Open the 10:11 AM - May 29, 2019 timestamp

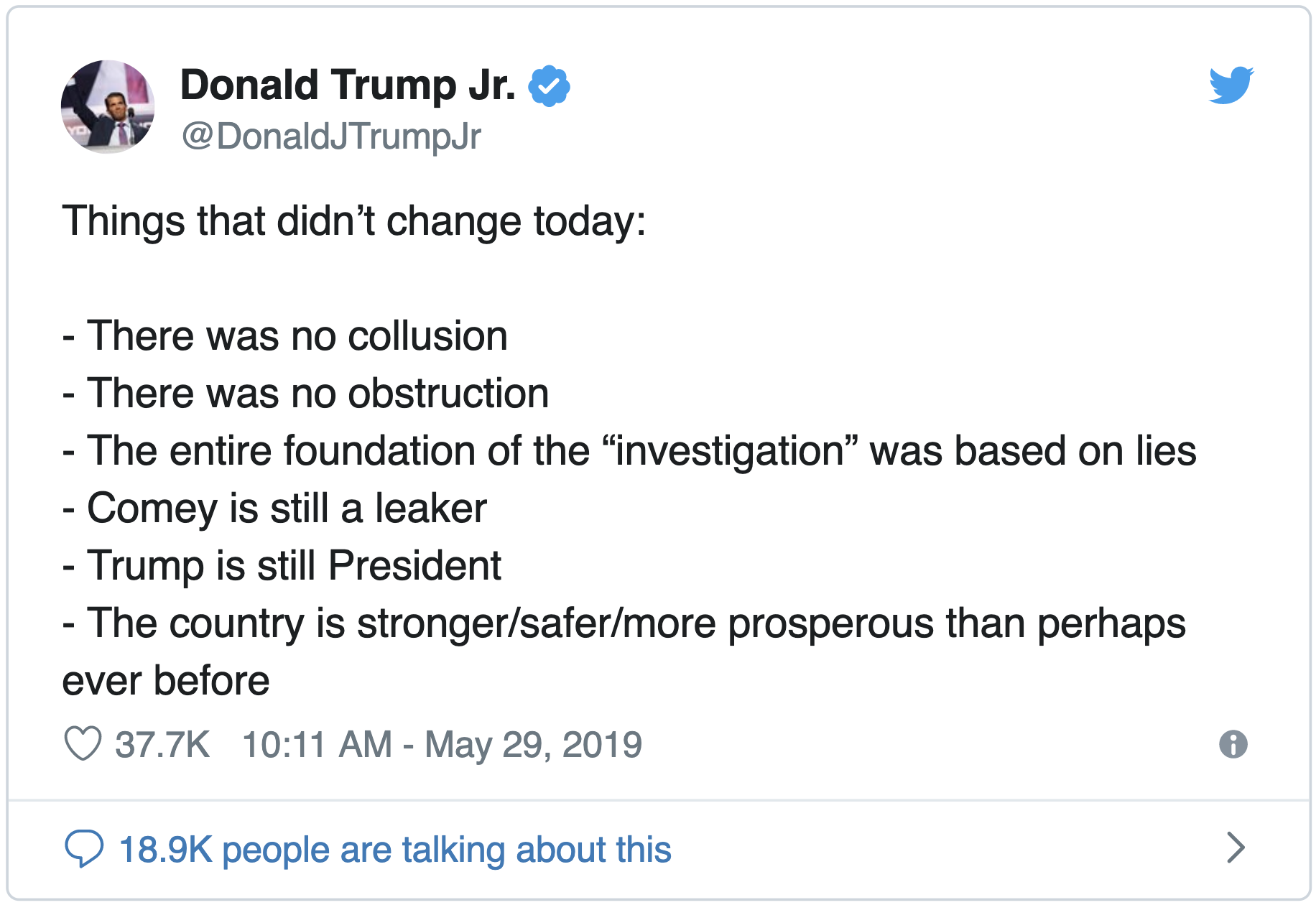[x=442, y=744]
